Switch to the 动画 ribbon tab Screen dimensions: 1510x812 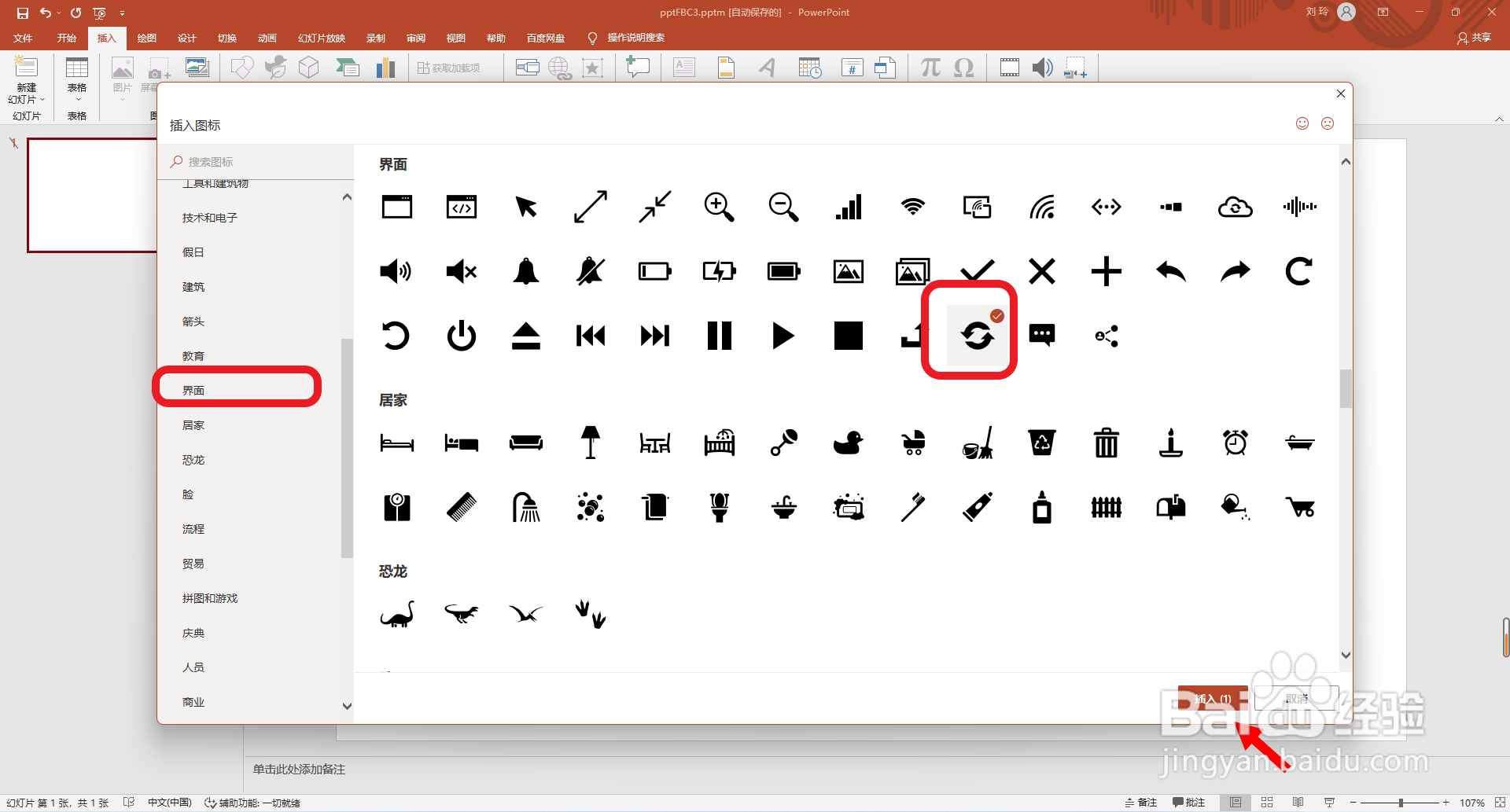(x=267, y=38)
